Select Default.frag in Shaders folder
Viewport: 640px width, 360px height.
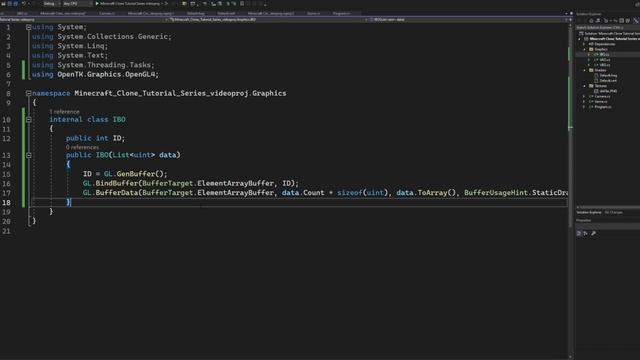[x=608, y=76]
